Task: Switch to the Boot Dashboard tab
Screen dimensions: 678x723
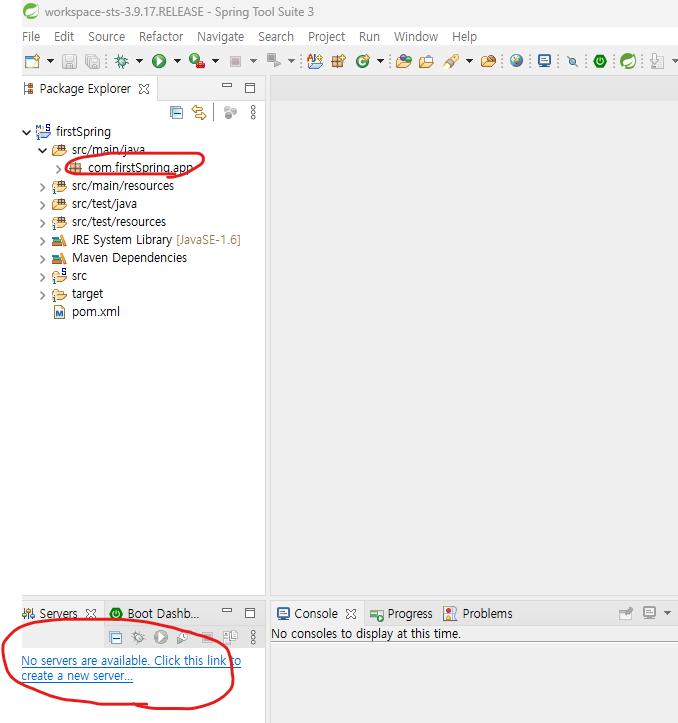Action: point(155,613)
